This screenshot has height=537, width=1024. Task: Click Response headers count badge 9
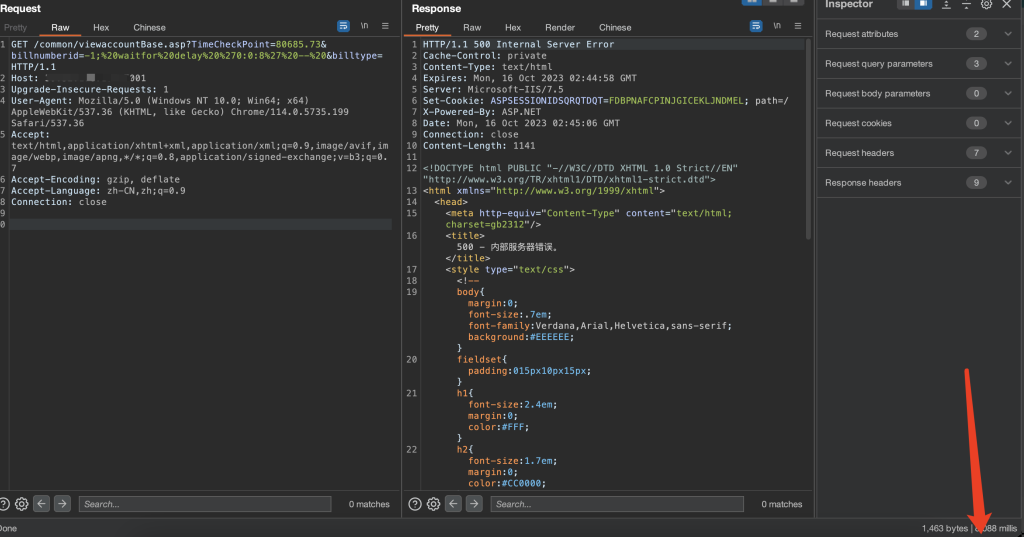[976, 182]
